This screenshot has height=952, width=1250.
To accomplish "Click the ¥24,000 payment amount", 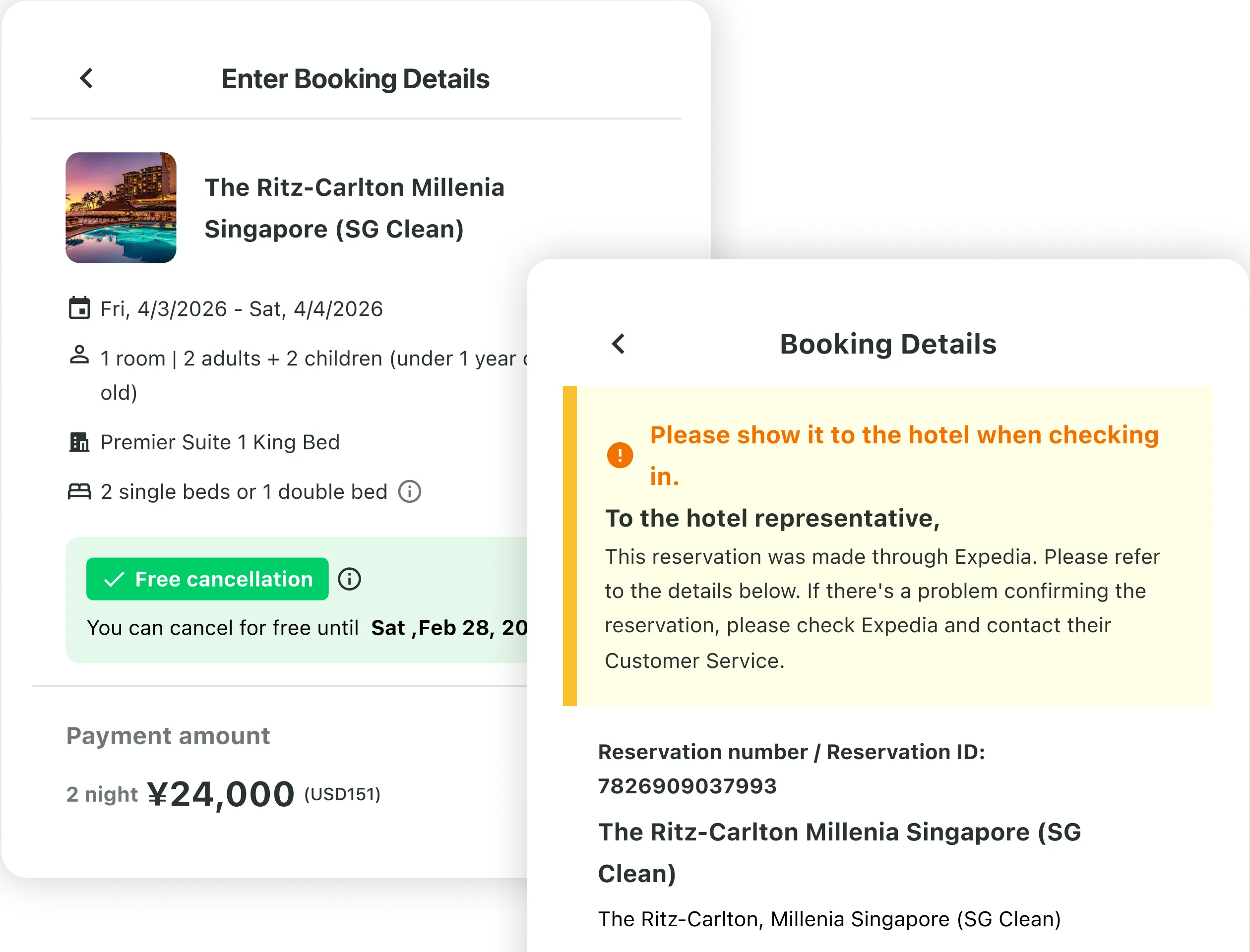I will tap(221, 794).
